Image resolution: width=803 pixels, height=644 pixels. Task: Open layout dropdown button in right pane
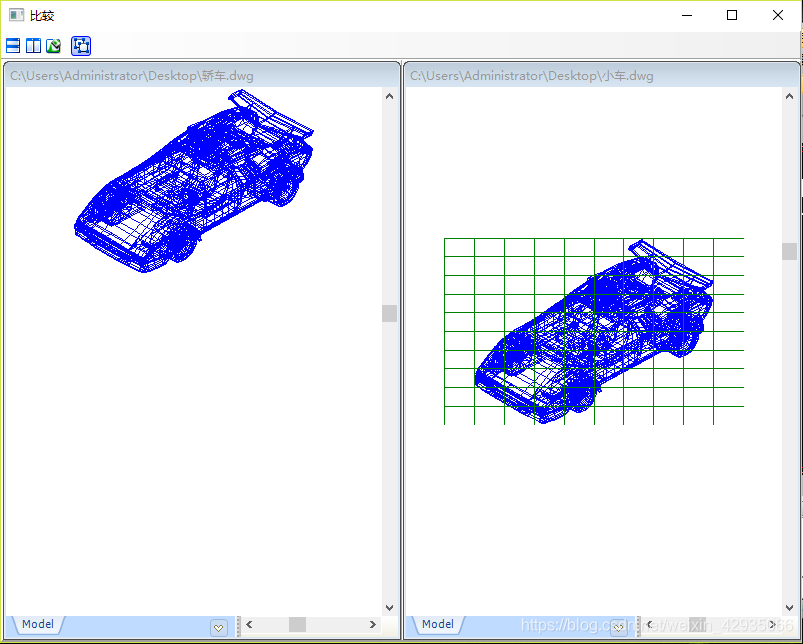[x=619, y=628]
